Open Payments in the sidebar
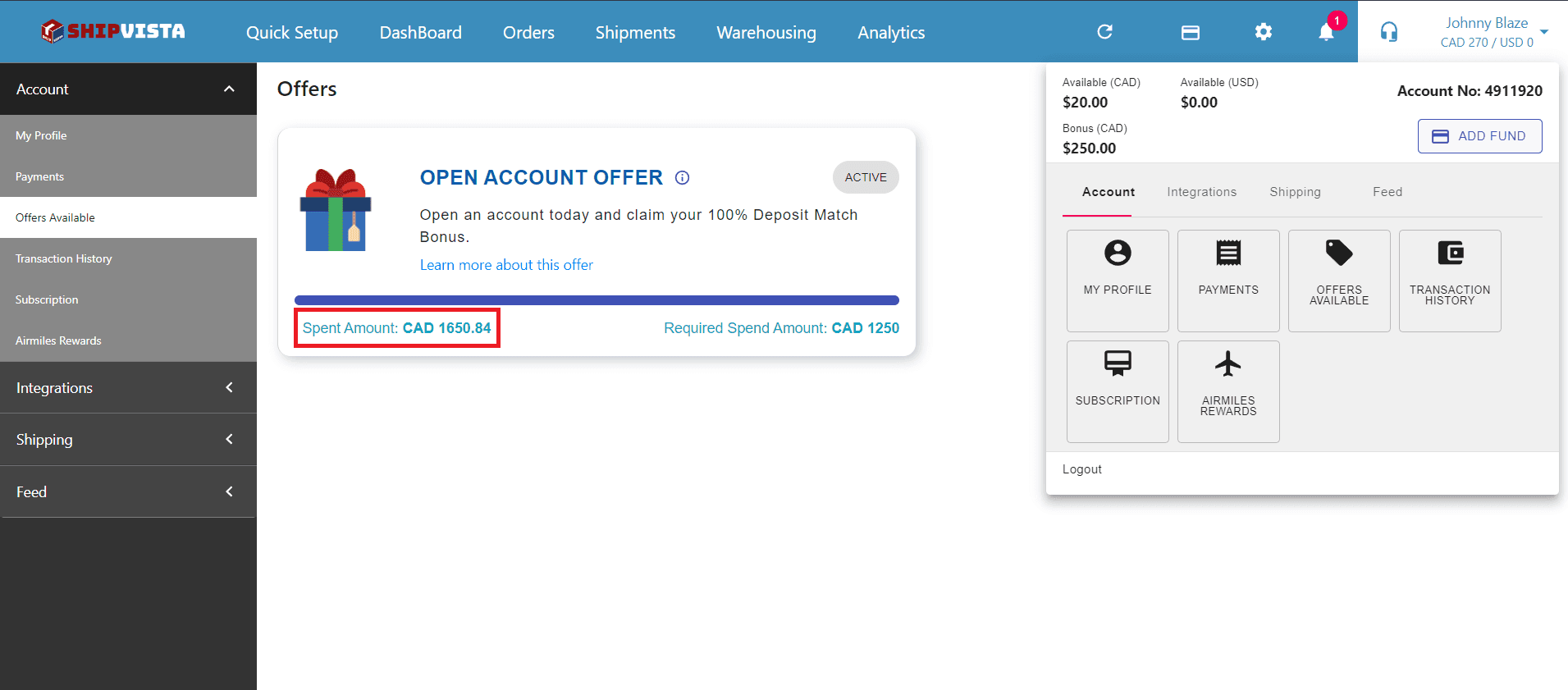This screenshot has height=690, width=1568. click(128, 176)
